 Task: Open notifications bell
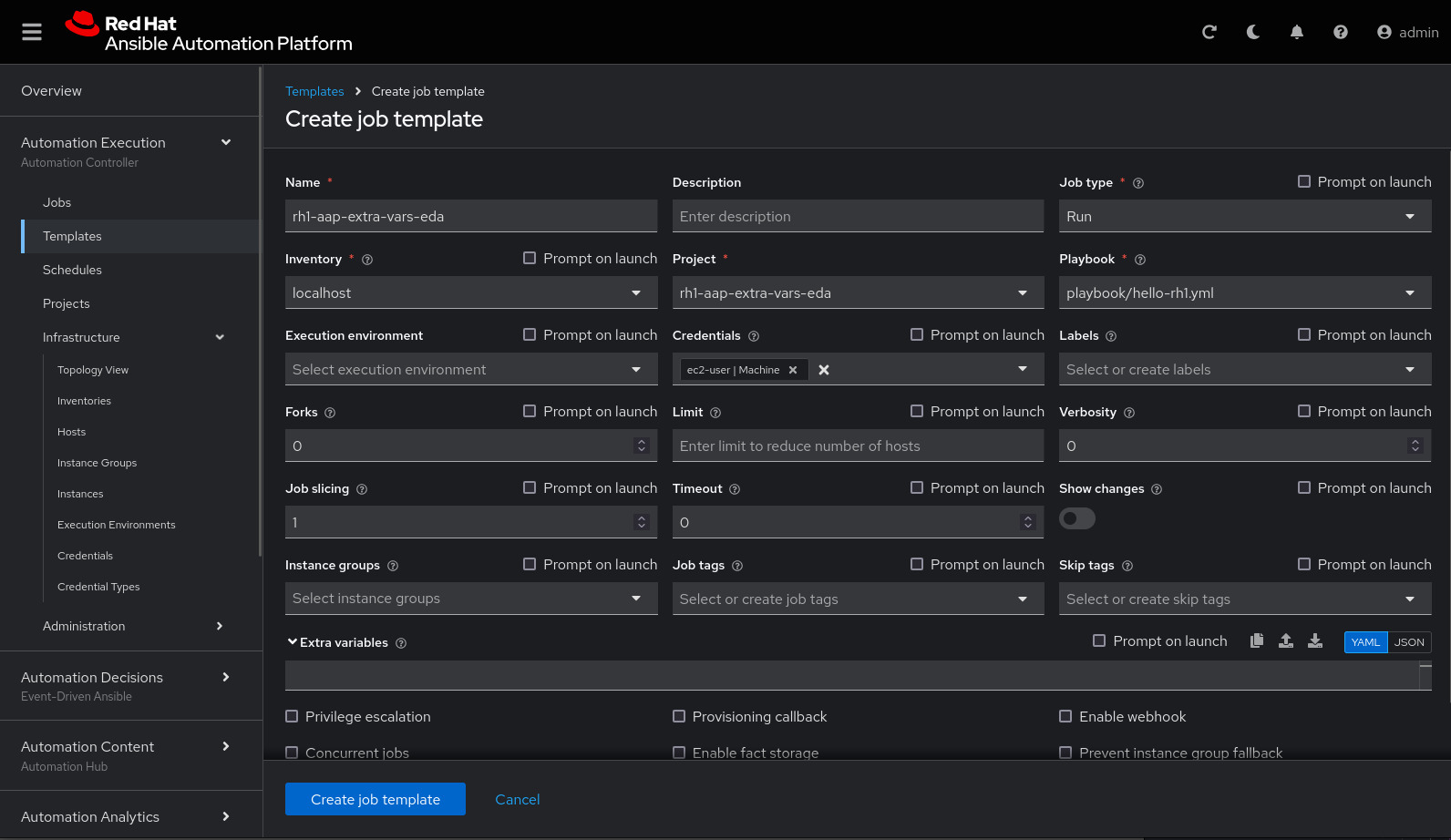(x=1297, y=32)
